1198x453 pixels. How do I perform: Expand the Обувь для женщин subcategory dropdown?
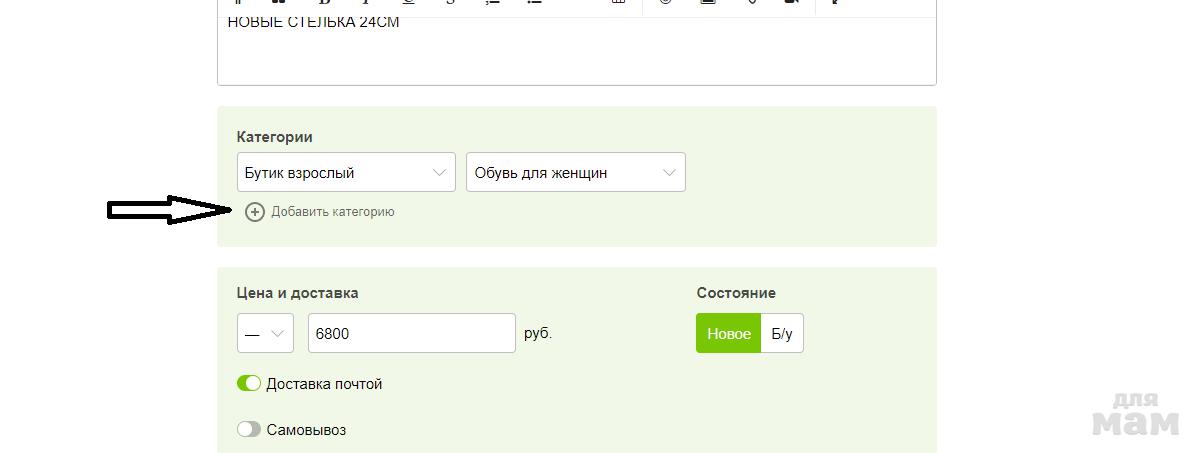point(575,172)
